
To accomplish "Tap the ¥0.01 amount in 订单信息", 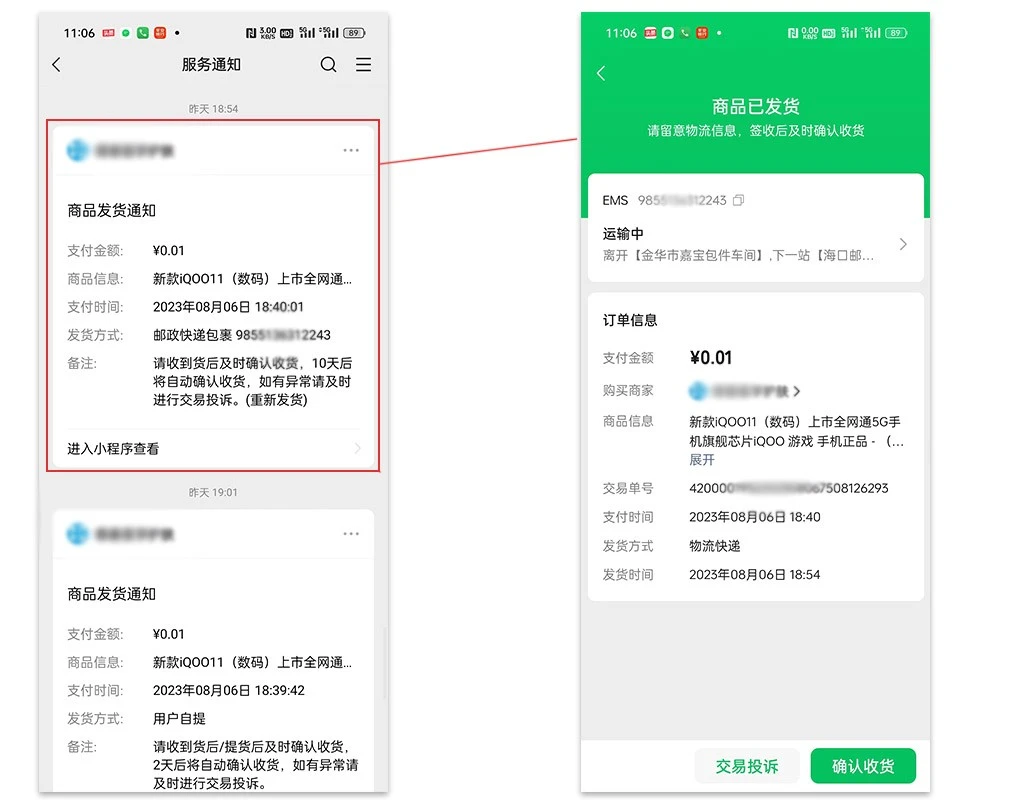I will point(711,358).
